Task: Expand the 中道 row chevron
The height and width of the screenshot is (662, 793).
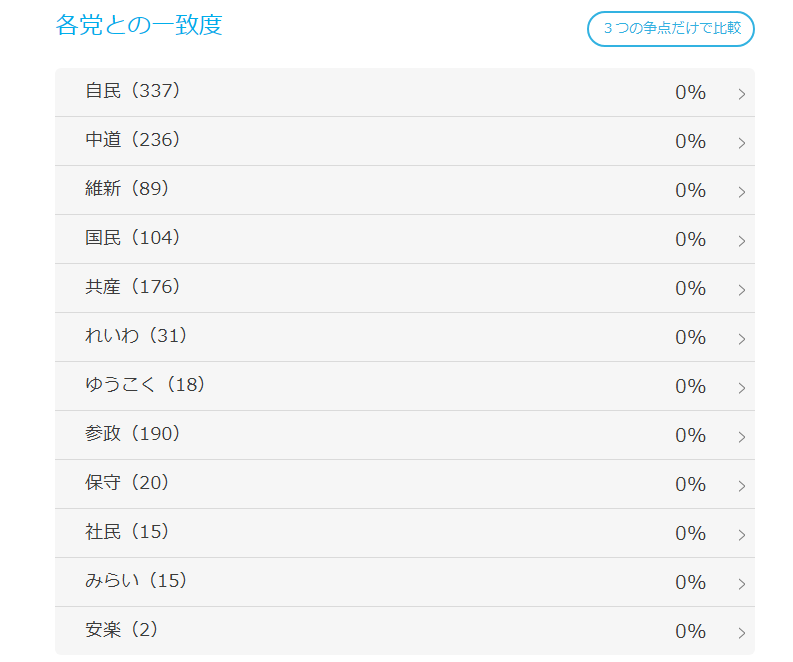Action: [x=741, y=143]
